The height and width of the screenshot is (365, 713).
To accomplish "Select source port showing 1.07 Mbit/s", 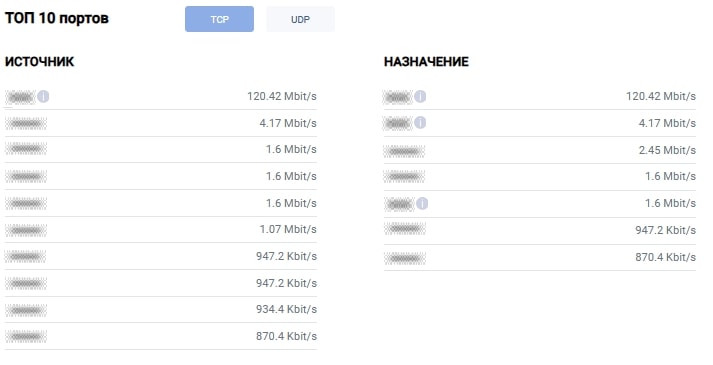I will tap(26, 230).
